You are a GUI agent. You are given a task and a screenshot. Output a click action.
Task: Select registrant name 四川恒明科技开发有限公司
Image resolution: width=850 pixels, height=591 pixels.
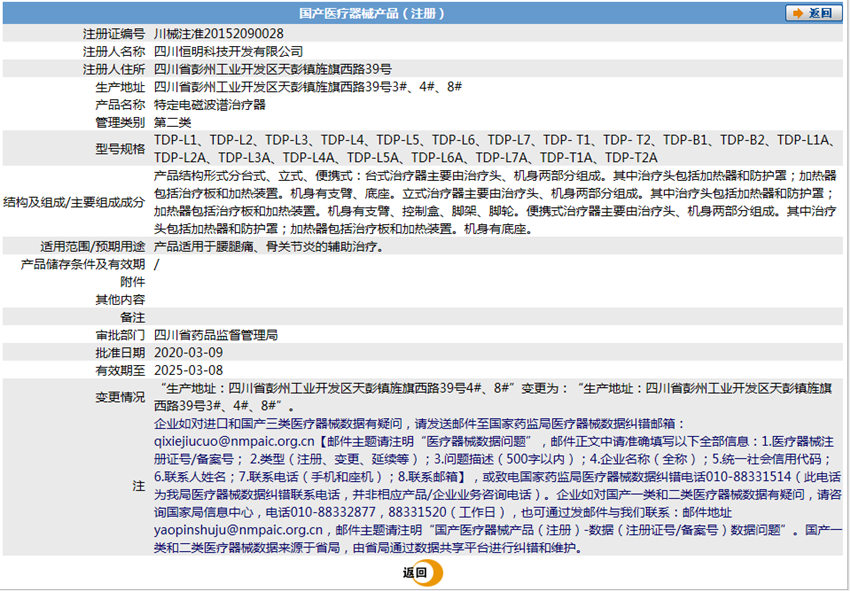228,52
